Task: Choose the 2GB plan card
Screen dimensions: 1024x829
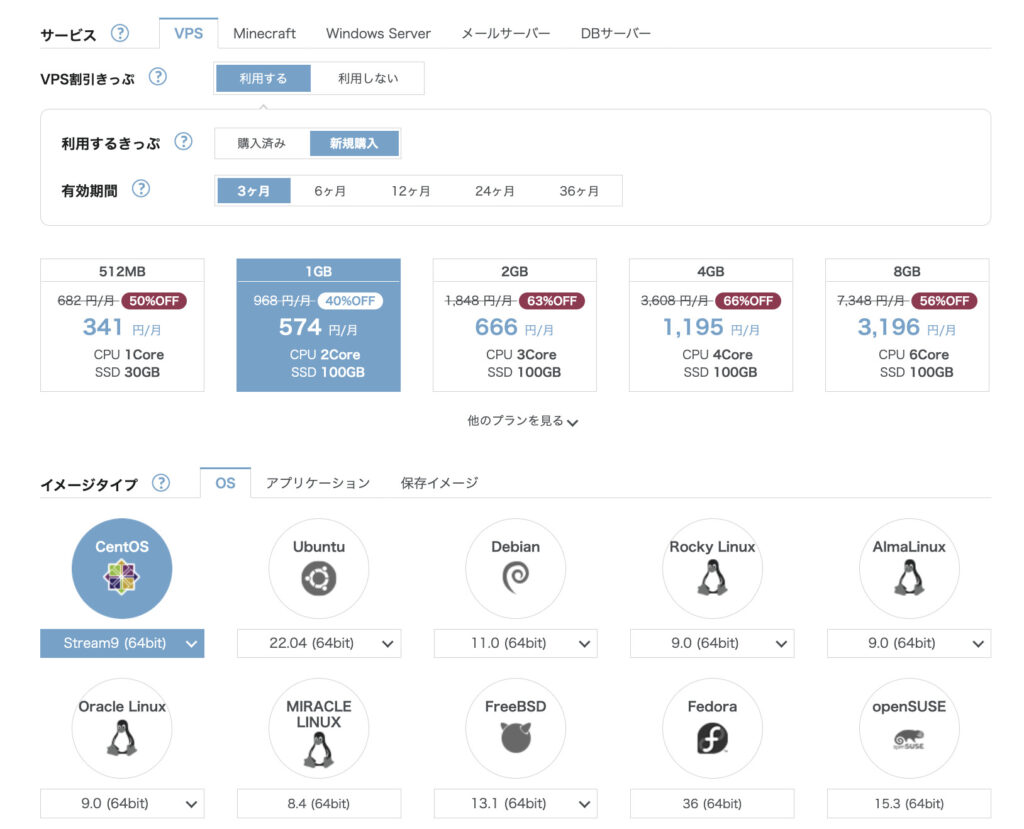Action: (x=515, y=325)
